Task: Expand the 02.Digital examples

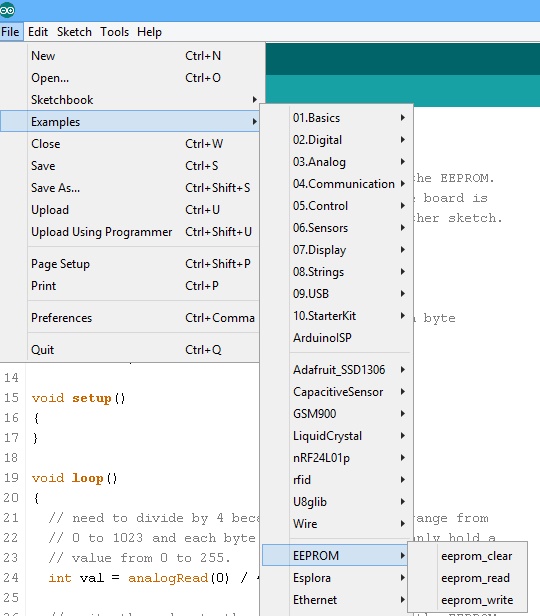Action: (337, 140)
